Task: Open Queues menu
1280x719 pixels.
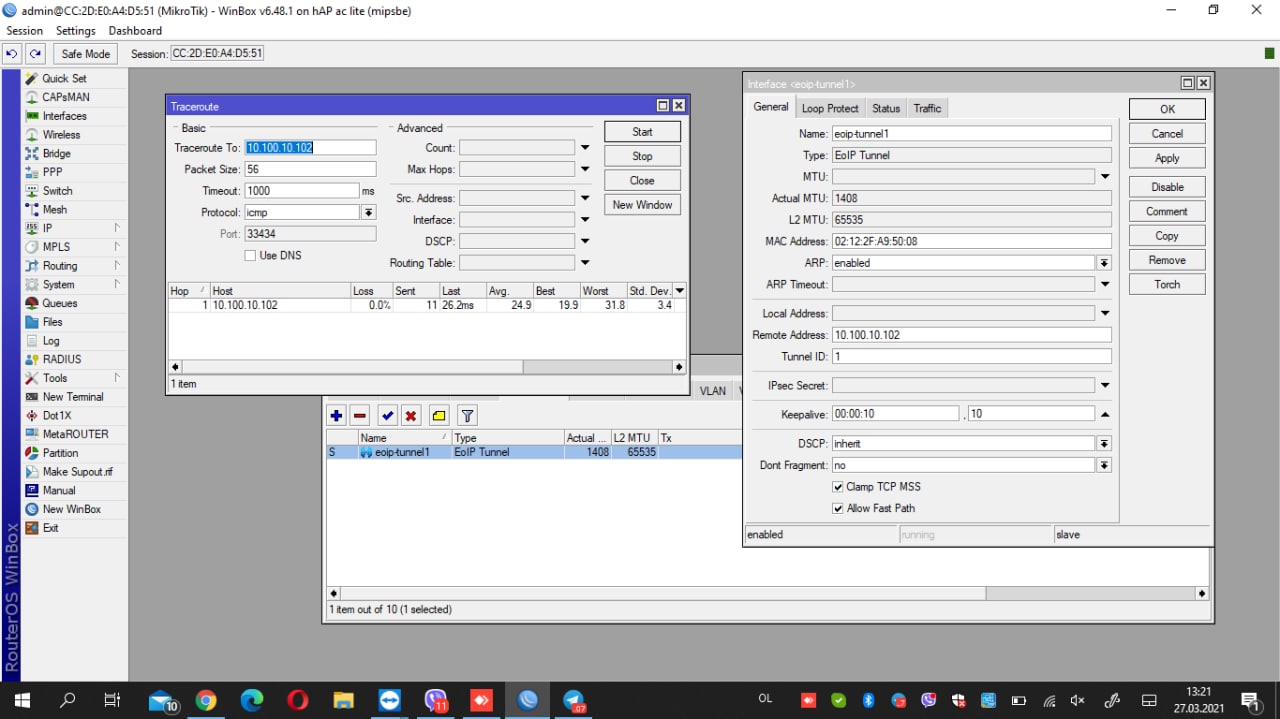Action: coord(59,303)
